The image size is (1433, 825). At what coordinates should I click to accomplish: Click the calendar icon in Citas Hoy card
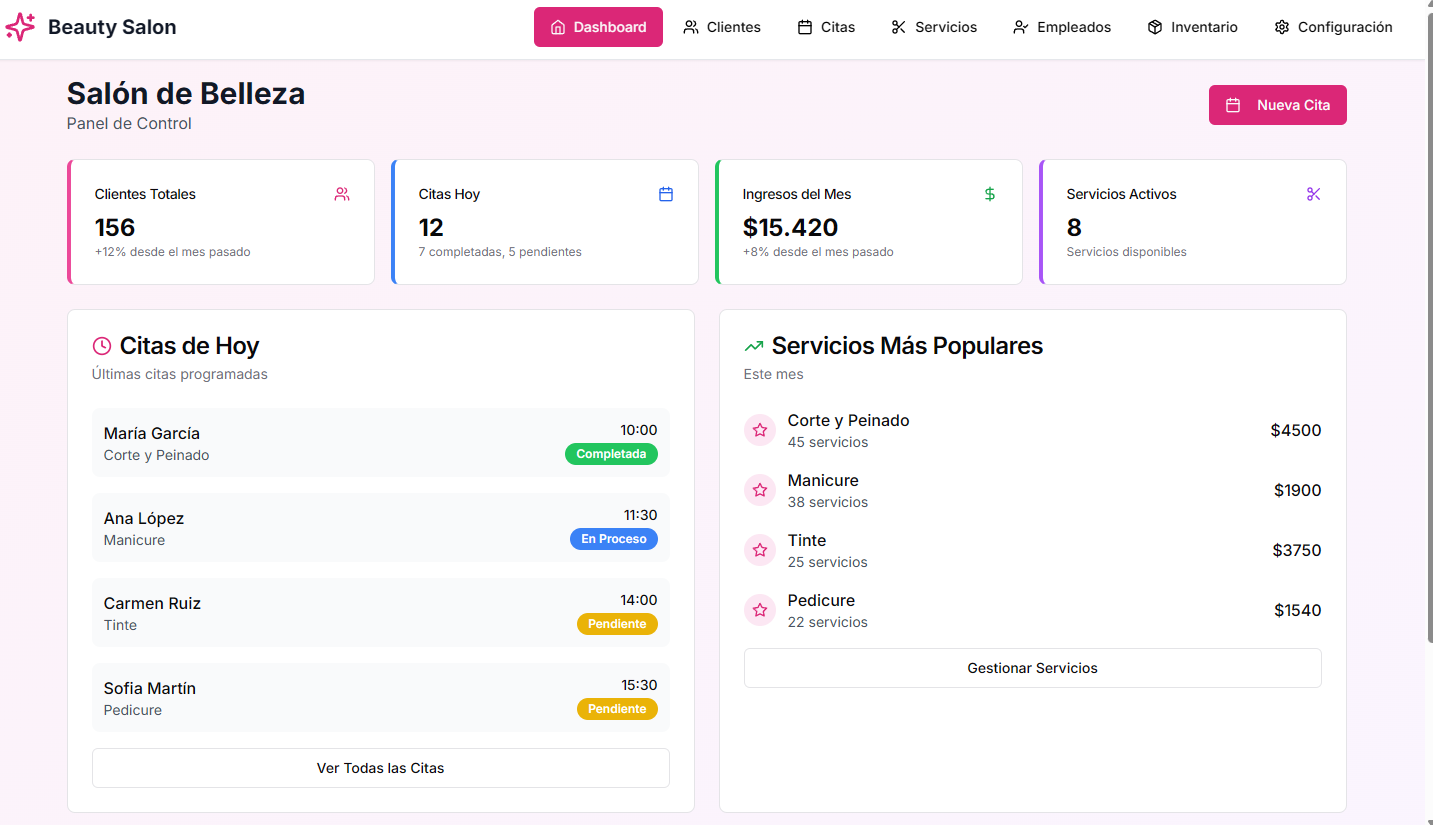coord(666,194)
